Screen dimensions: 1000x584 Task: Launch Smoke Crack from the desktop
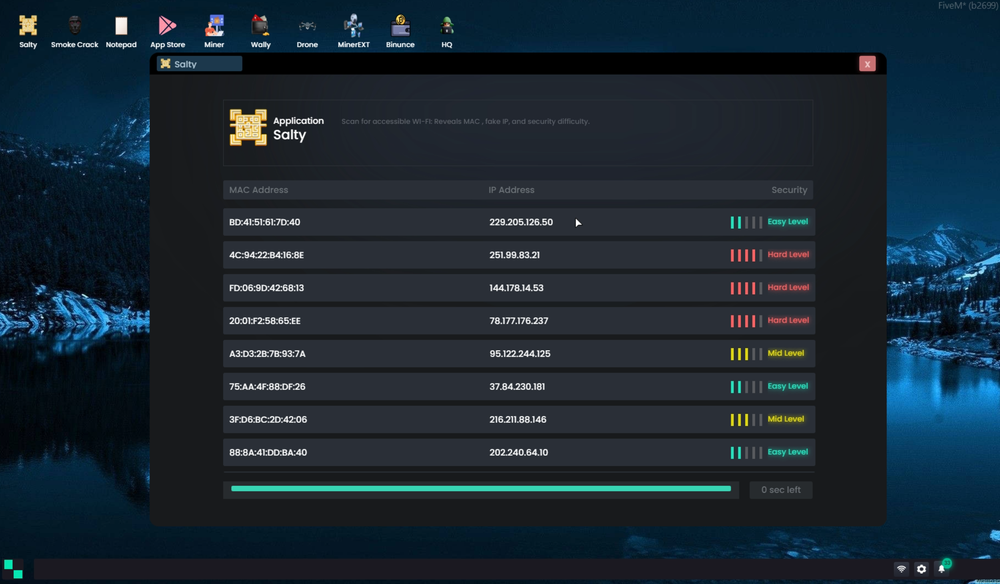[x=74, y=30]
